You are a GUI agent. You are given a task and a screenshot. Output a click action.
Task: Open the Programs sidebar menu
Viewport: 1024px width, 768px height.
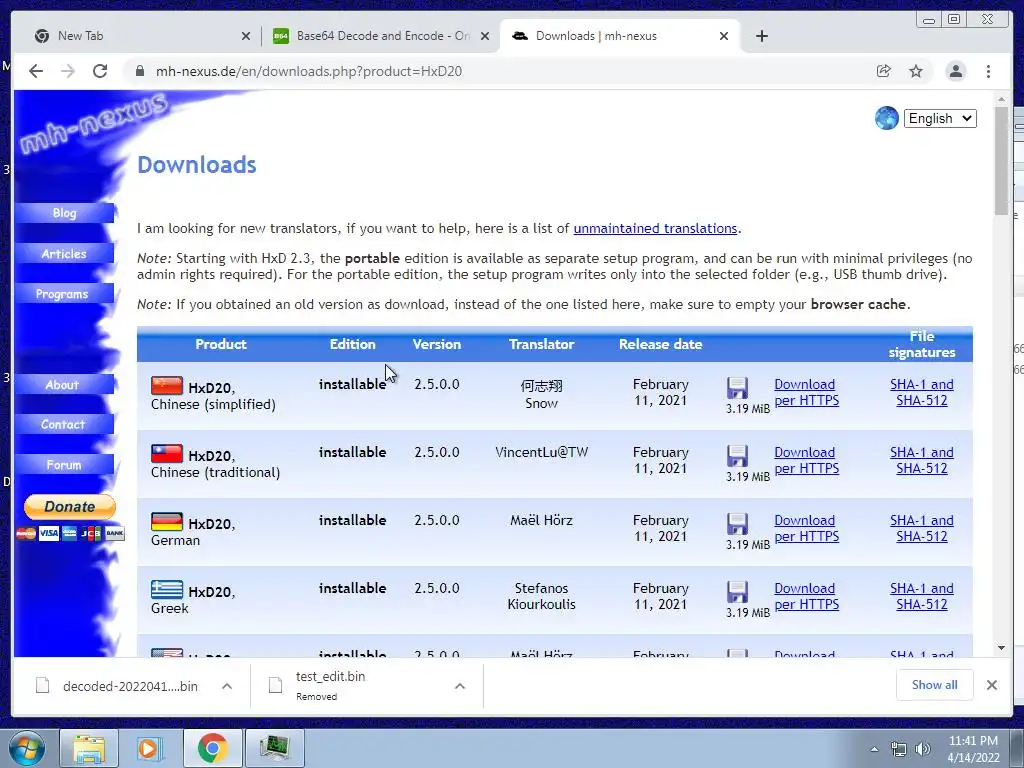tap(64, 294)
